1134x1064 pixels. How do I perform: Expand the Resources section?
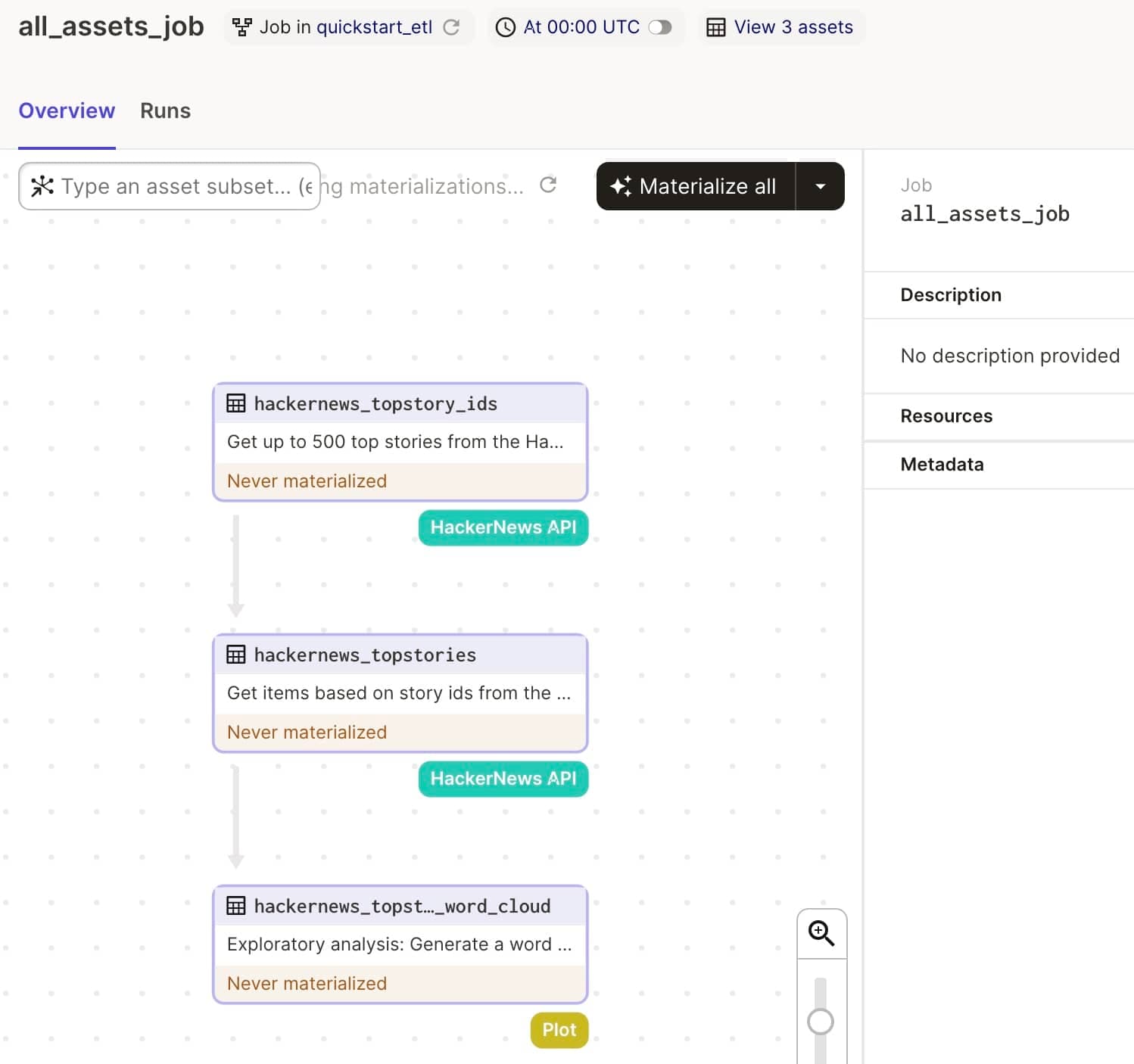coord(946,416)
